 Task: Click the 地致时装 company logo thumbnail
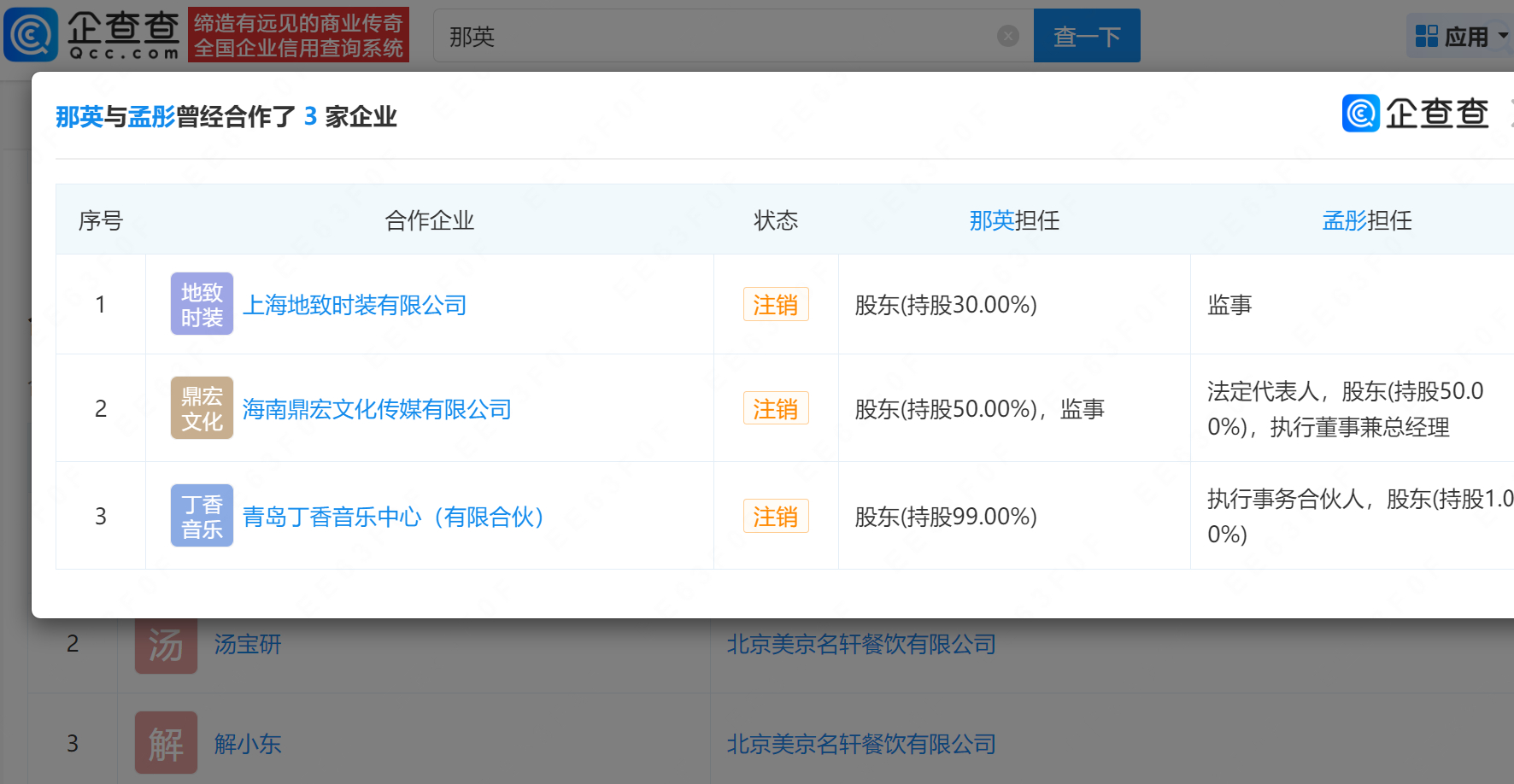(x=202, y=304)
